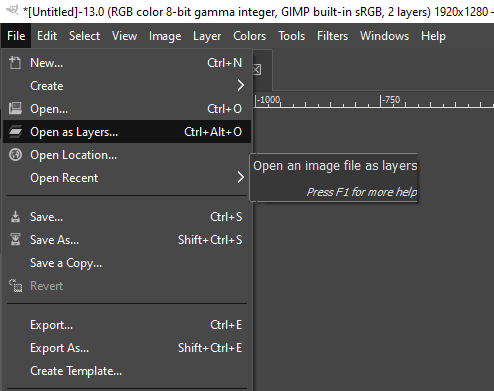Click the Save As icon

pos(15,240)
